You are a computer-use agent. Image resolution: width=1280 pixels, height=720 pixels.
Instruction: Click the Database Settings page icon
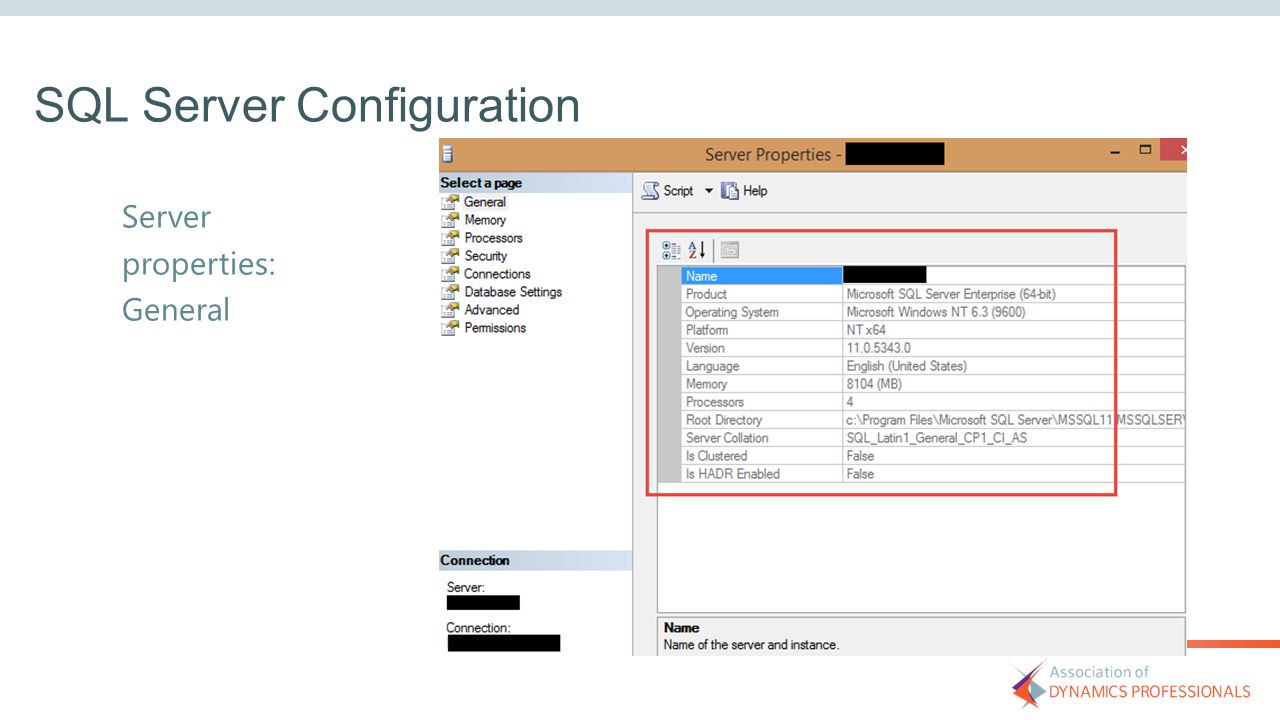point(450,292)
